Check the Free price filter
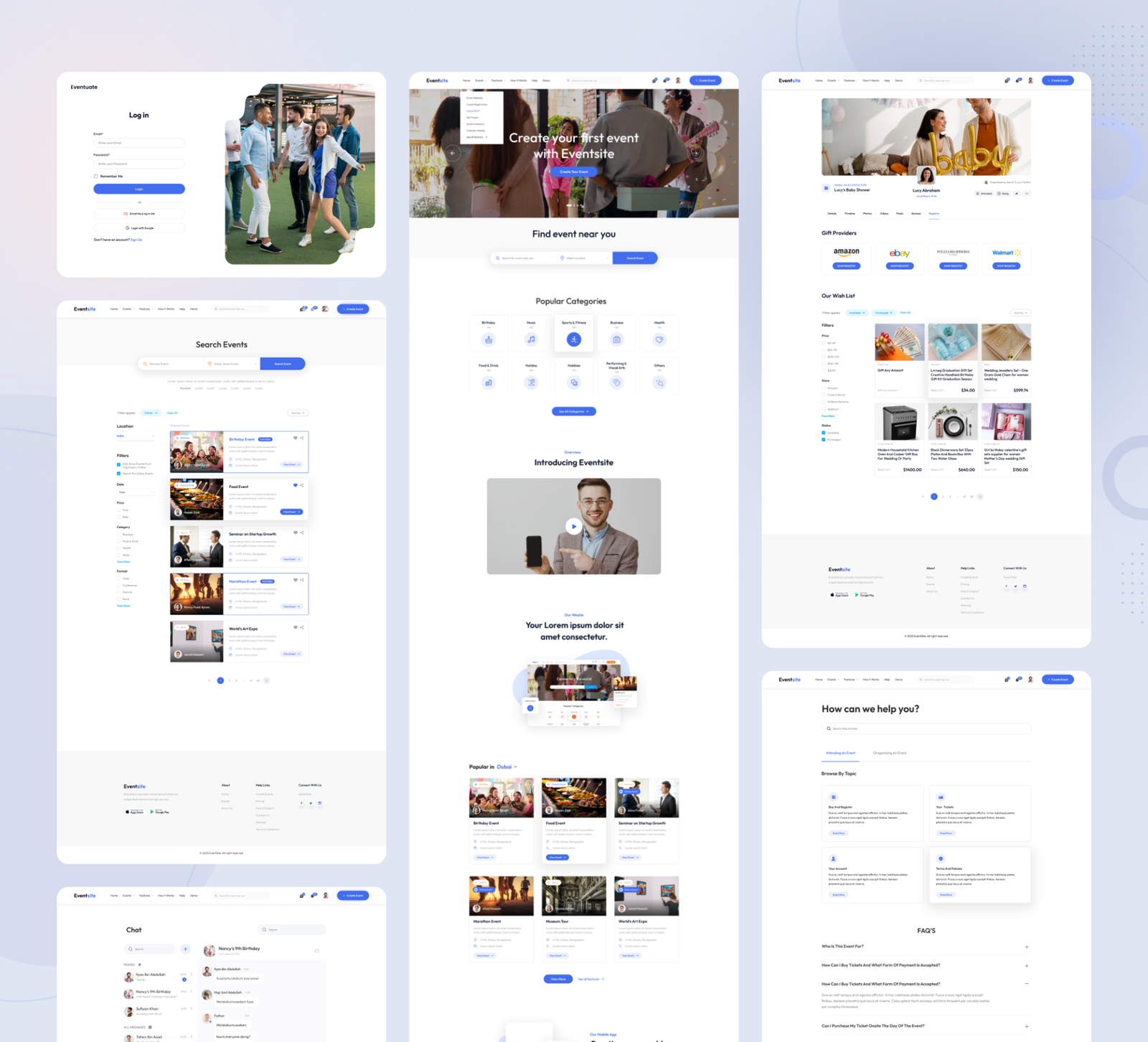 coord(118,510)
